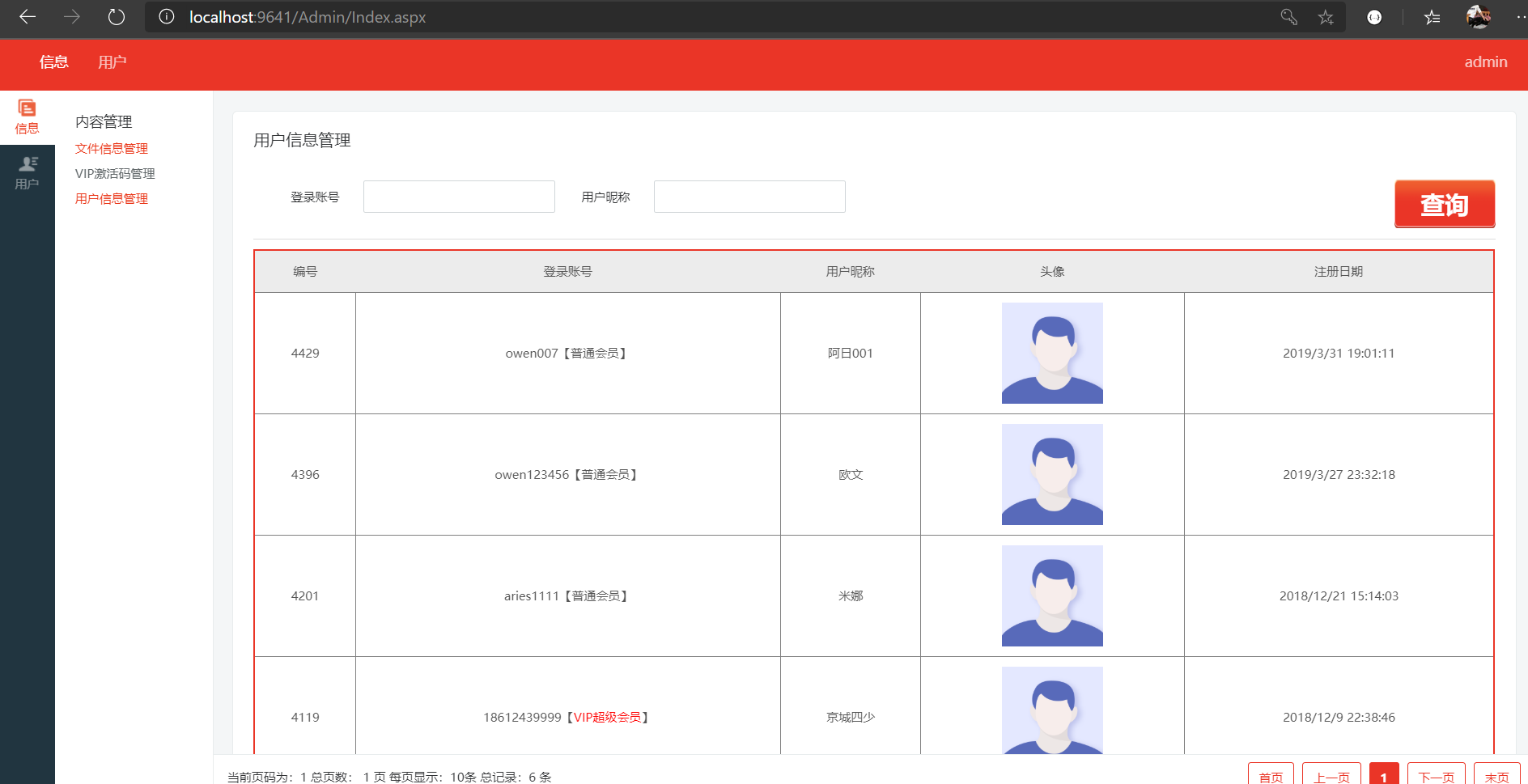Select page number 1
Viewport: 1528px width, 784px height.
[x=1384, y=774]
